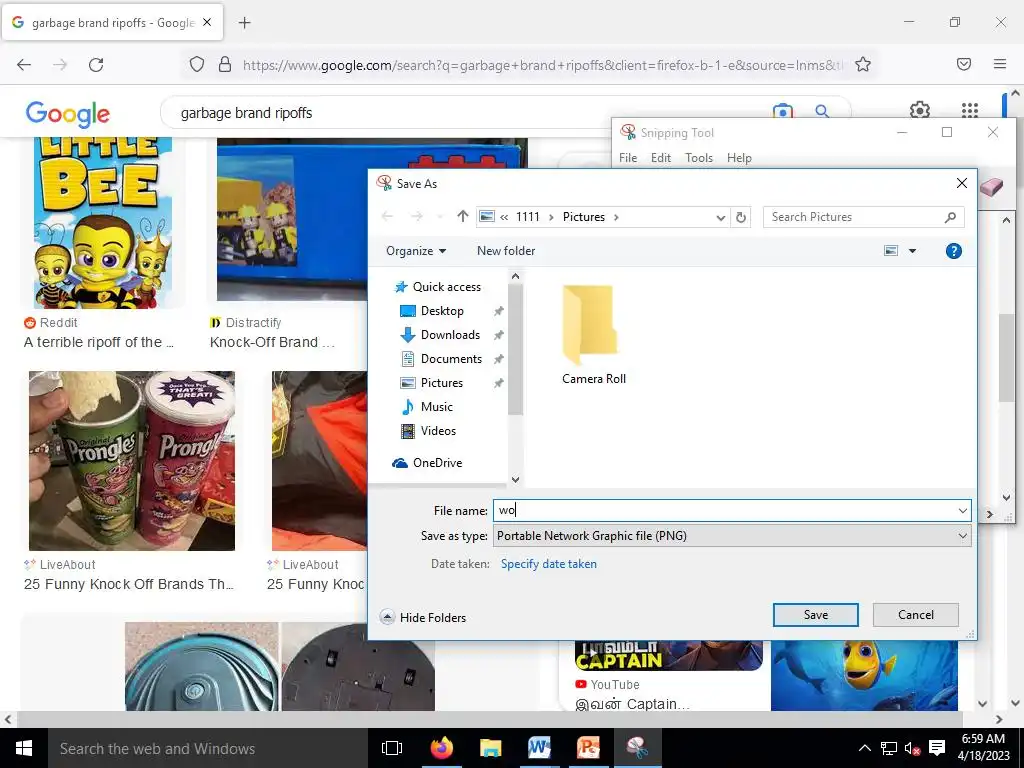Open the Help menu in Snipping Tool
The image size is (1024, 768).
739,158
